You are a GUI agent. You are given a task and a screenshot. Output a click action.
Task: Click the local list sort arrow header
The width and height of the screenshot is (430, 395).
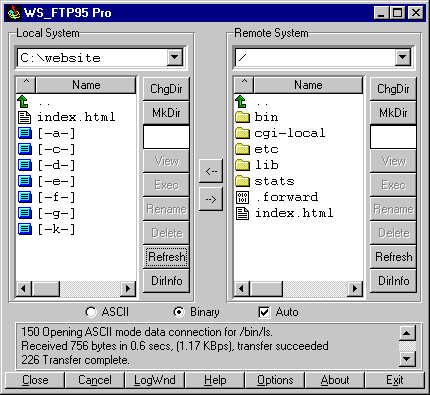click(x=26, y=85)
